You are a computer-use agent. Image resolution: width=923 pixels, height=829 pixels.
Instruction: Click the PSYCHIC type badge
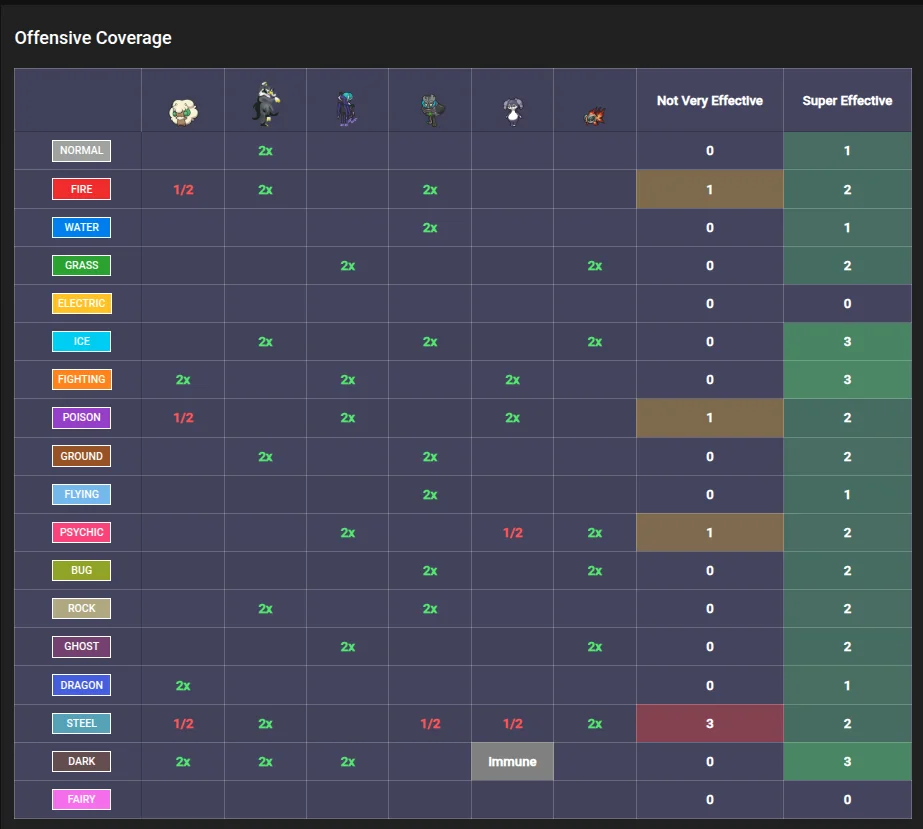point(81,532)
